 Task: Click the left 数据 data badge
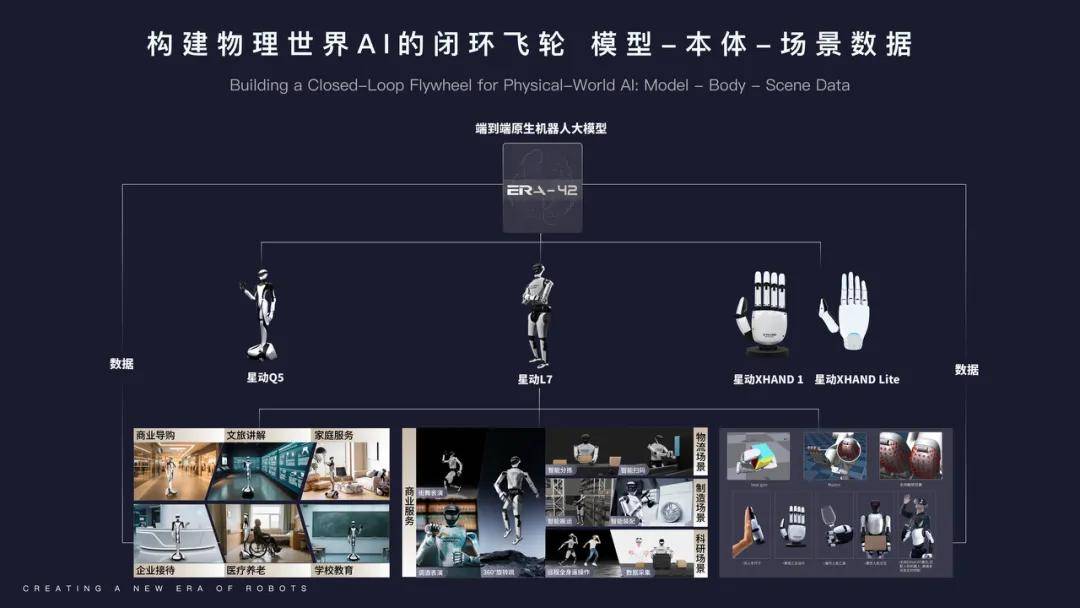[x=122, y=365]
